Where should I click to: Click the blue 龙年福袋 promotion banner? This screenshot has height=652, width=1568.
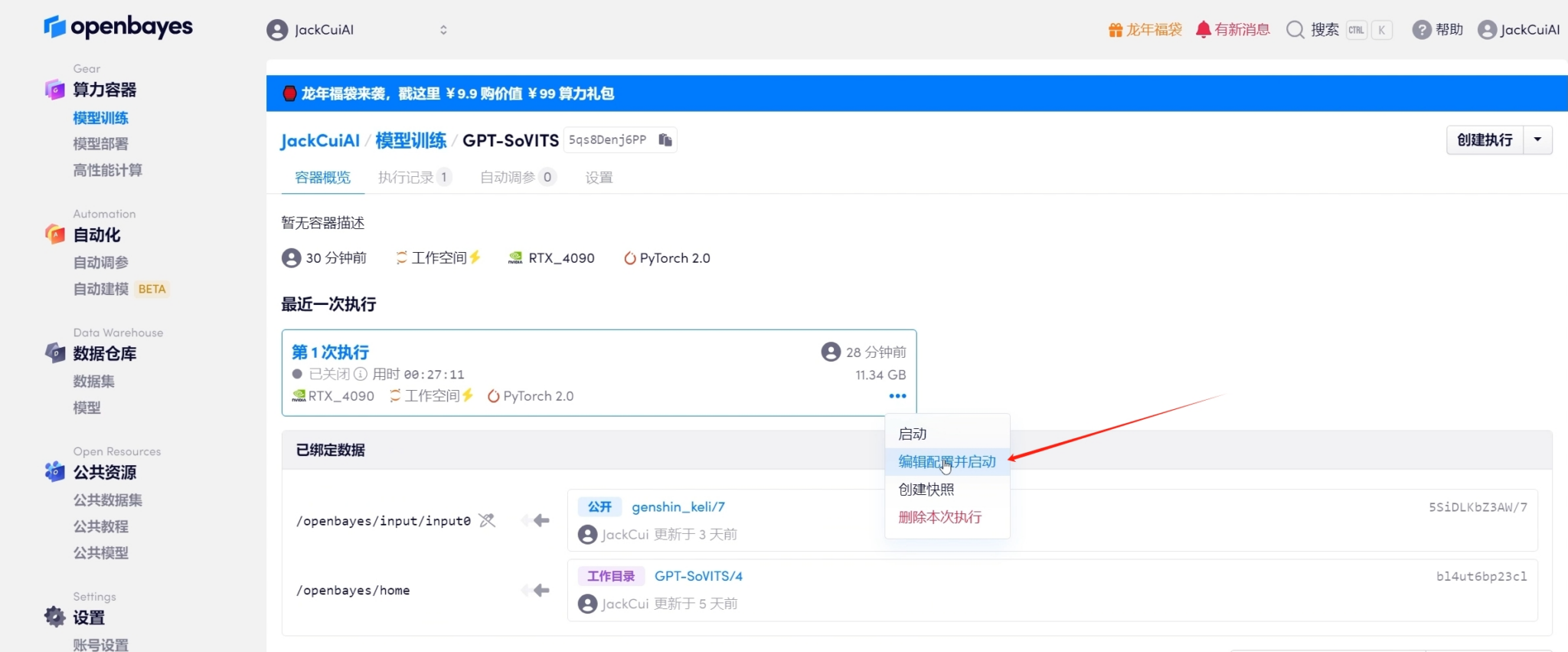[457, 93]
